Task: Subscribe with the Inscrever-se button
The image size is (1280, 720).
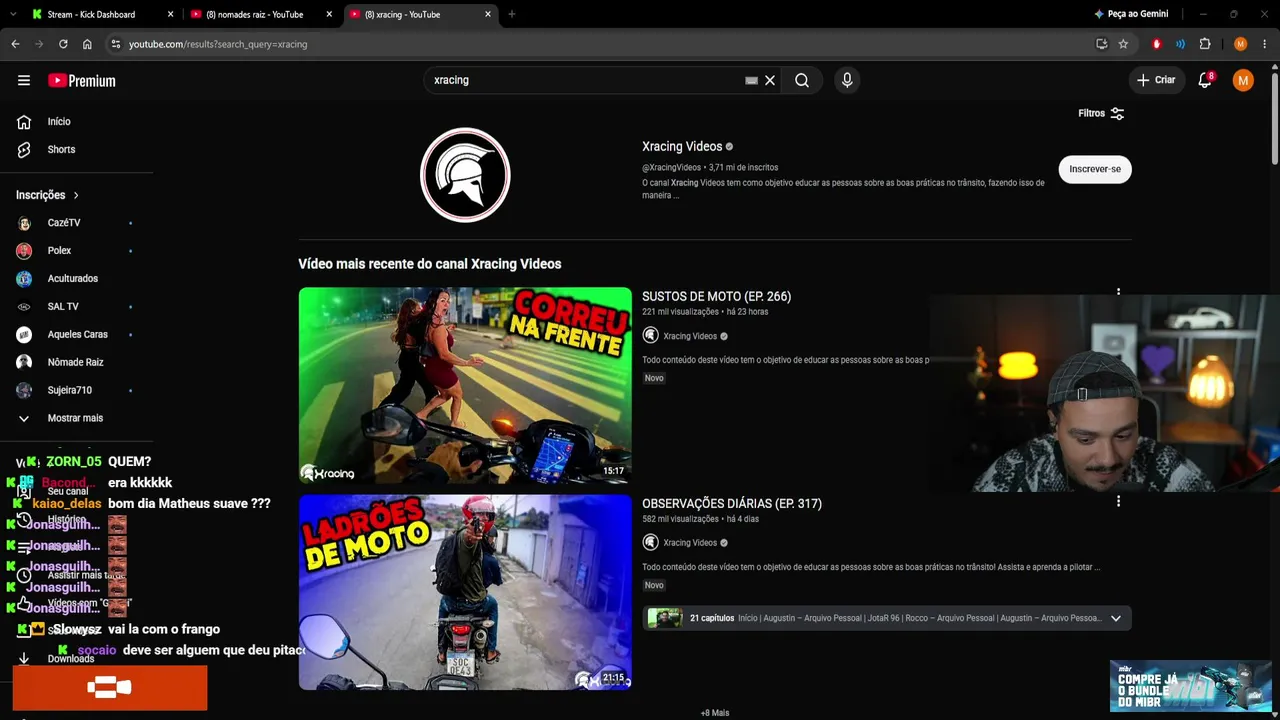Action: point(1095,169)
